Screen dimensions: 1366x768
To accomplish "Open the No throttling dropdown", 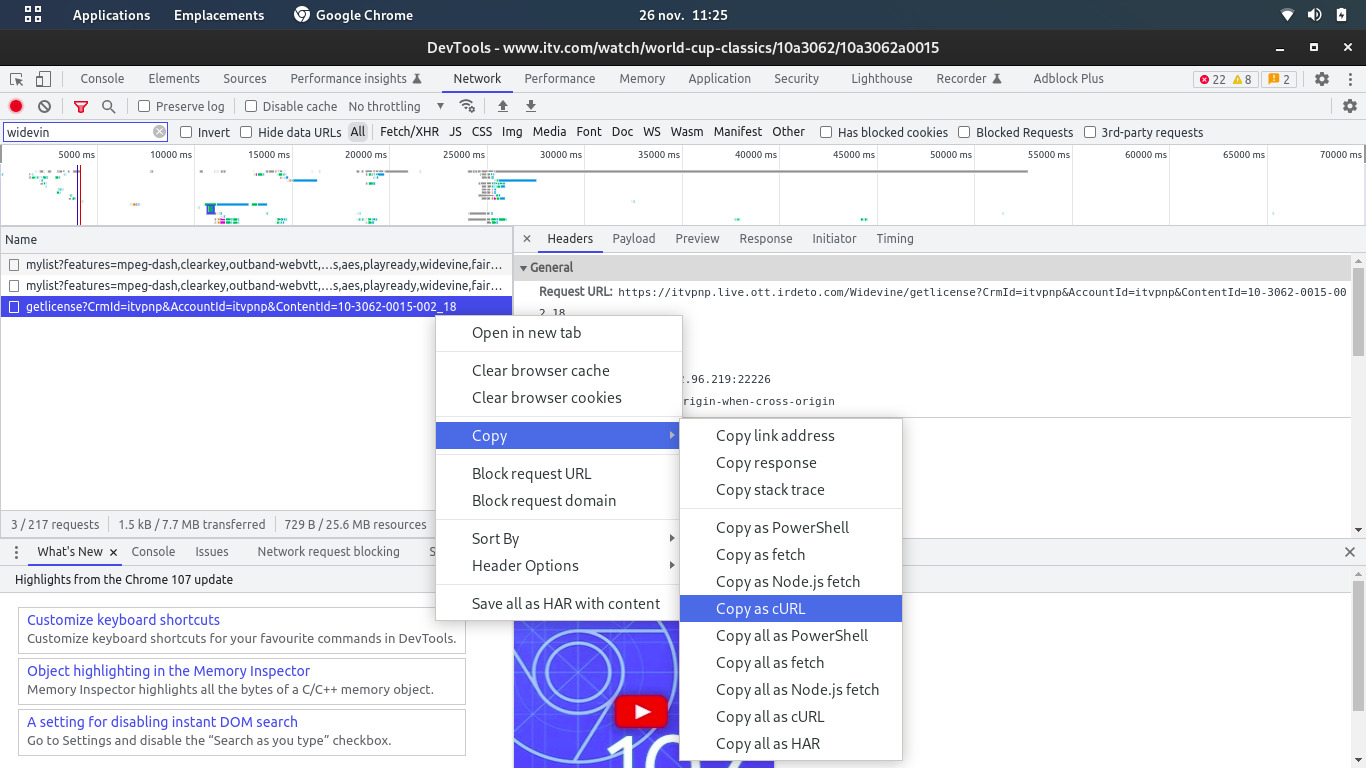I will (396, 106).
